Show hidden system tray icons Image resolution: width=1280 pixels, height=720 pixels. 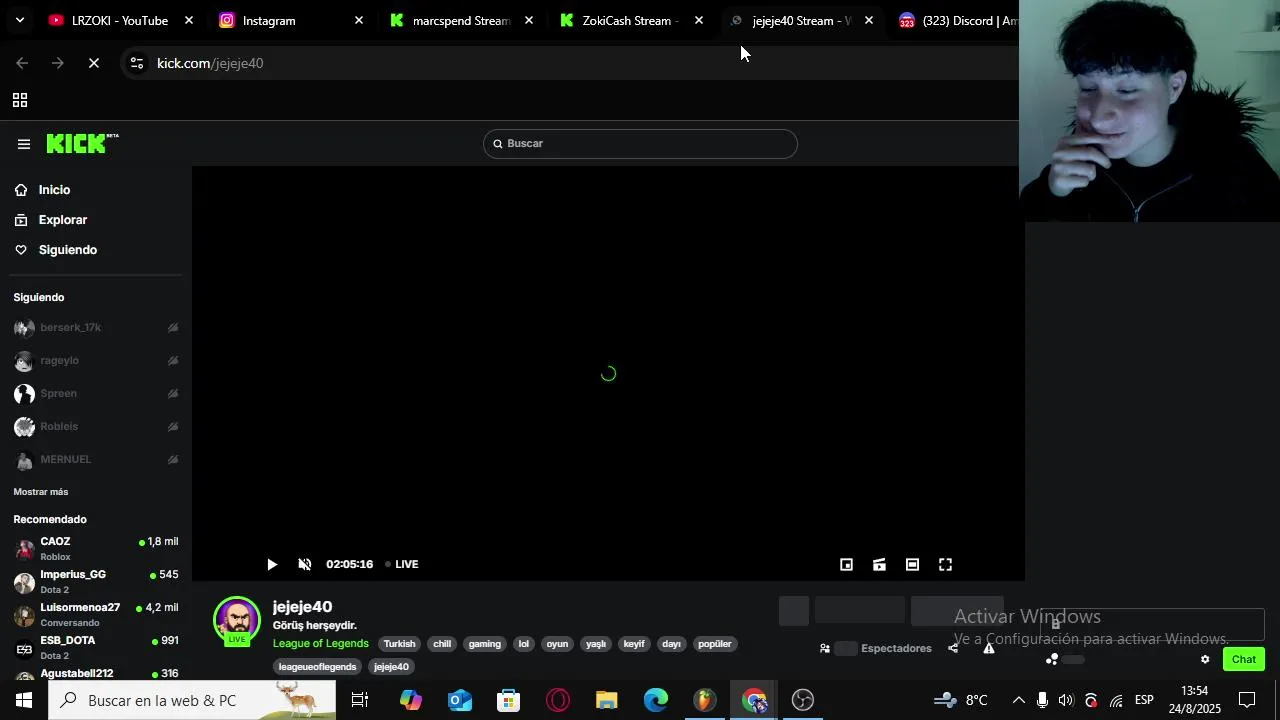point(1018,700)
